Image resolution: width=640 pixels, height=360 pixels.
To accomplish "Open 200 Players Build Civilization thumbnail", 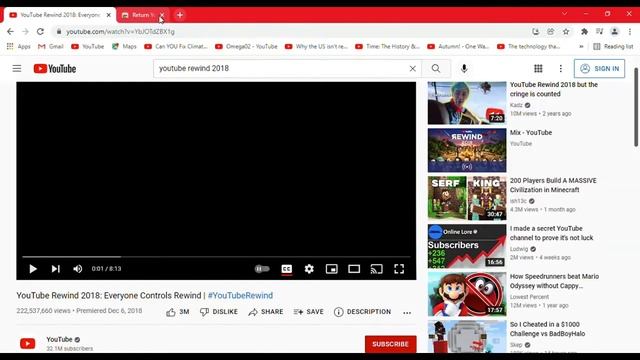I will pos(467,198).
